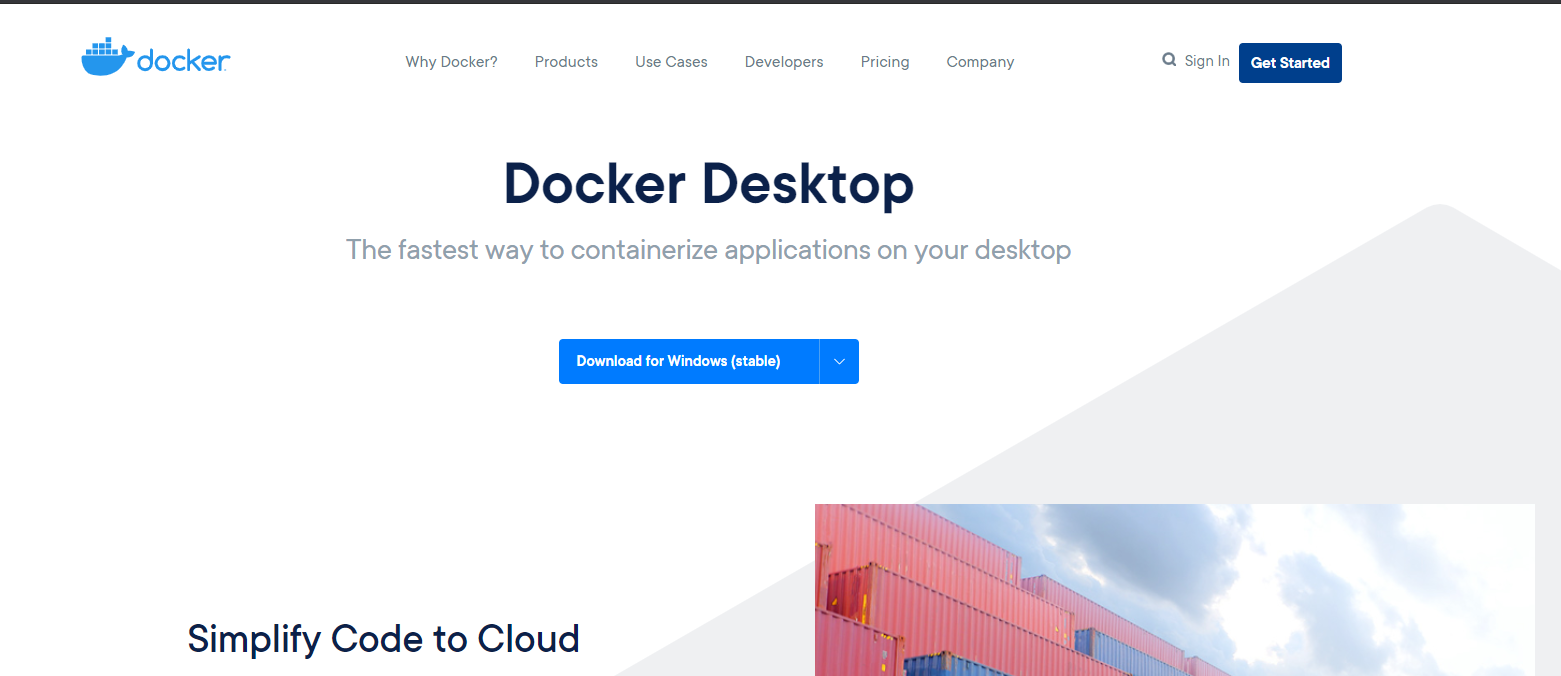
Task: Click the Sign In link
Action: tap(1207, 61)
